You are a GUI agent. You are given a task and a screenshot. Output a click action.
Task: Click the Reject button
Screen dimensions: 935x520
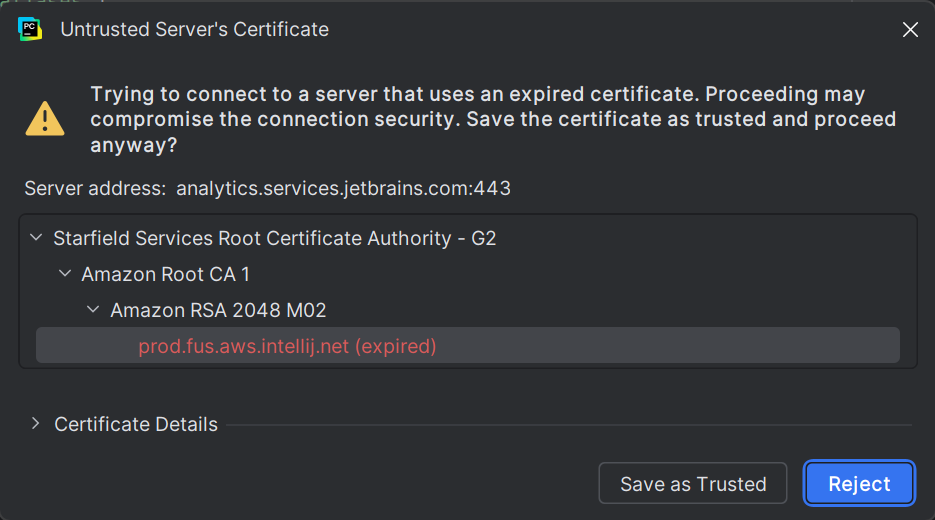point(859,484)
